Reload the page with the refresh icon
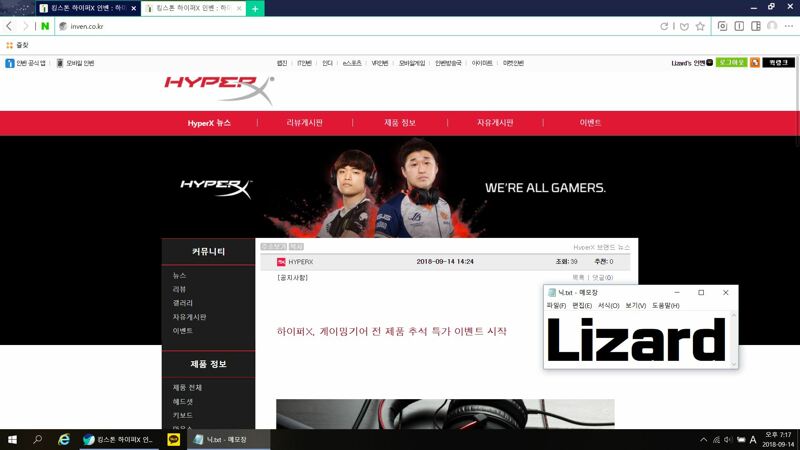Screen dimensions: 800x450 point(664,26)
